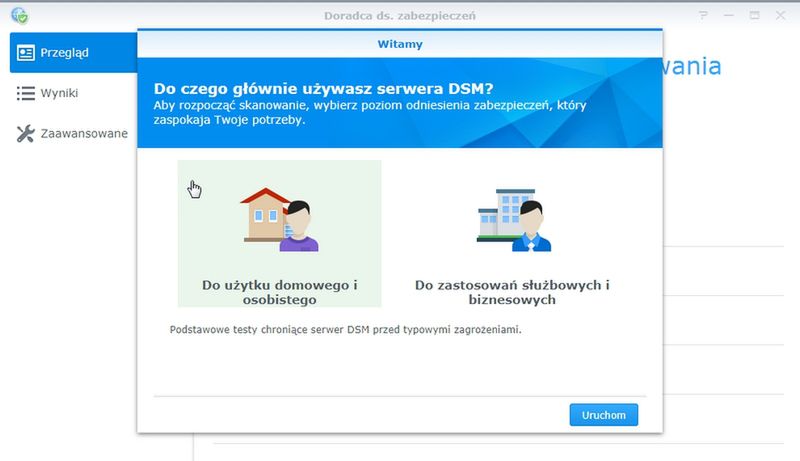Choose "Do użytku domowego i osobistego" label
This screenshot has width=800, height=461.
pos(280,292)
